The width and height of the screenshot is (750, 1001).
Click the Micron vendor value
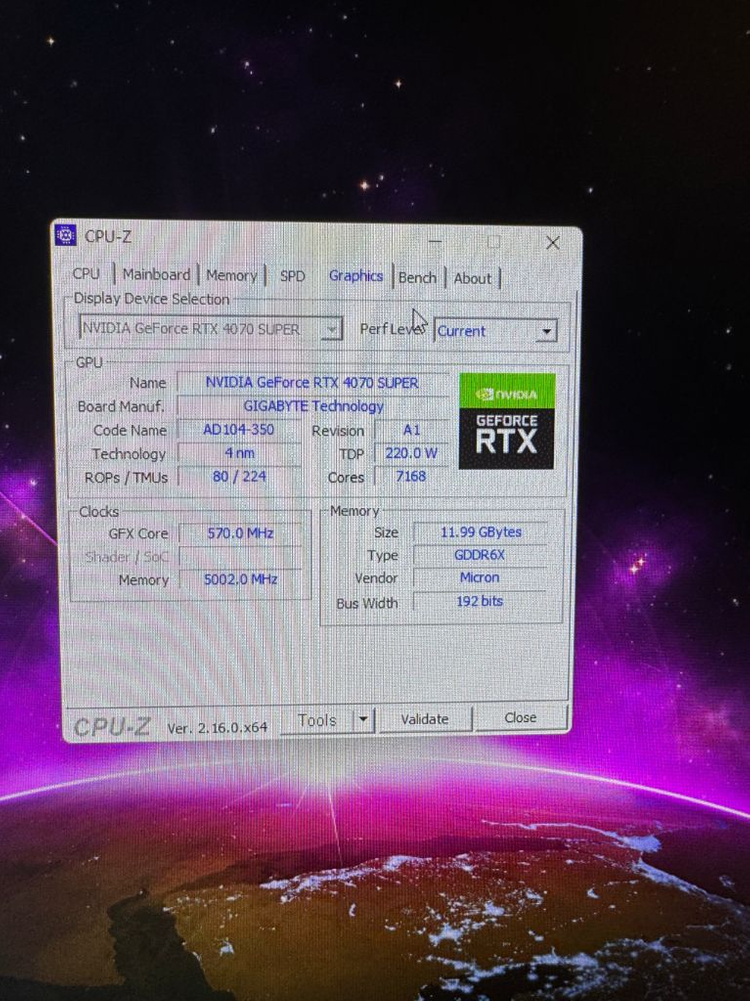pyautogui.click(x=479, y=577)
